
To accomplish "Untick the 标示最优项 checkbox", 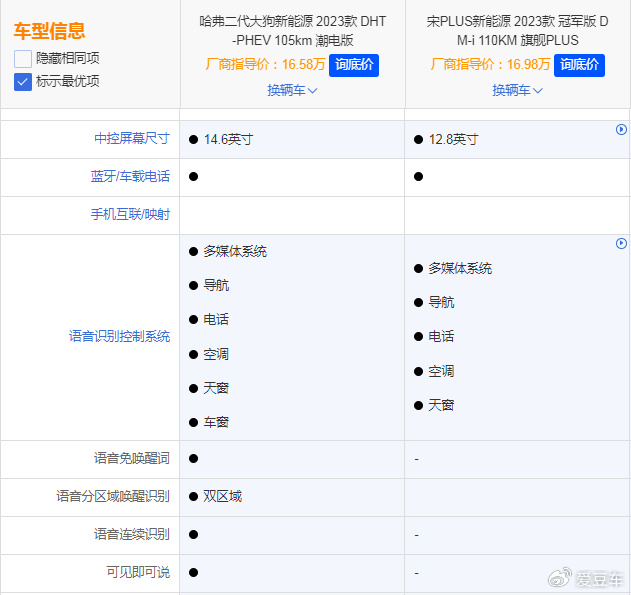I will click(23, 82).
